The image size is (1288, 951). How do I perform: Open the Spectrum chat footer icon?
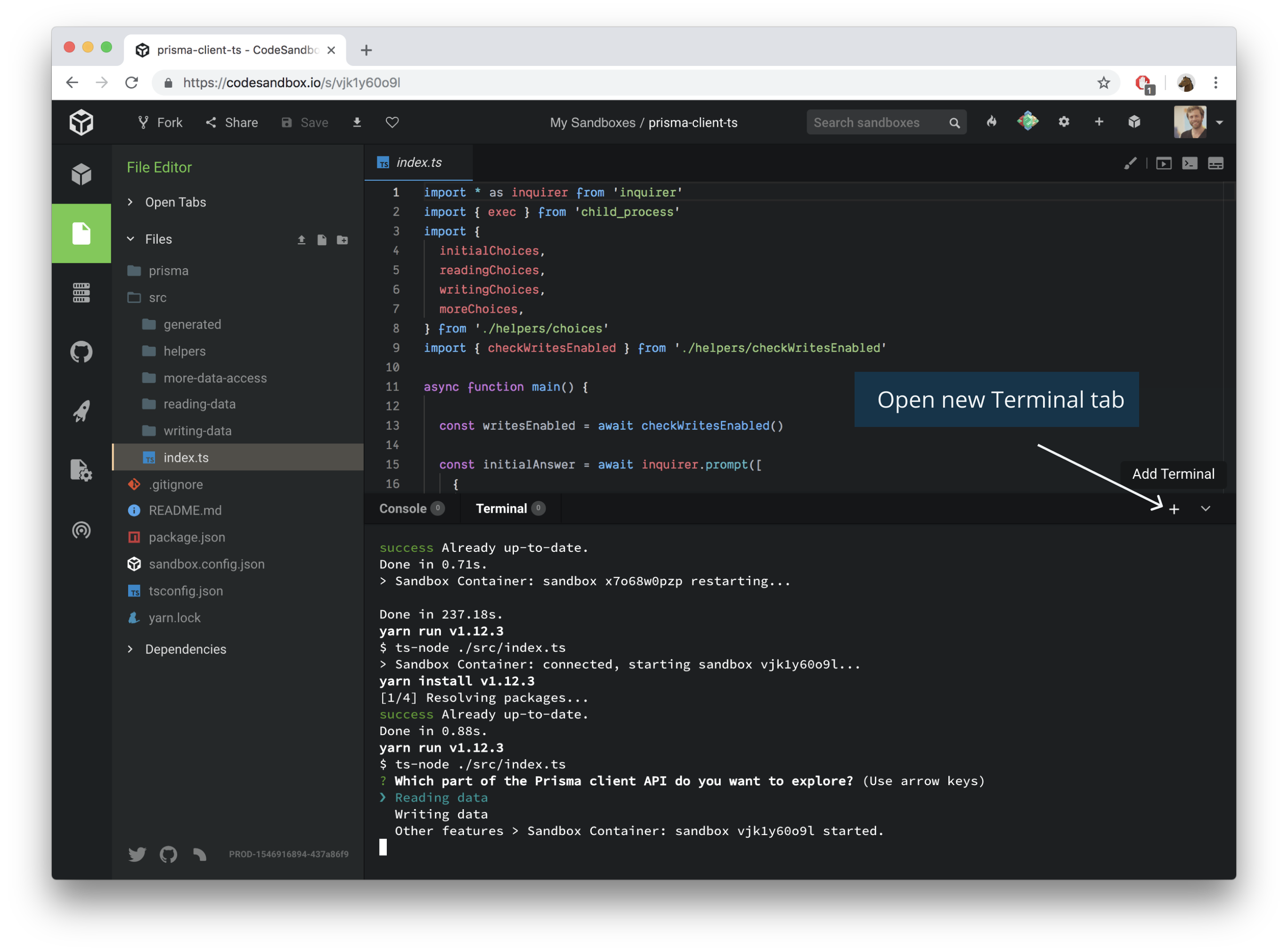tap(199, 854)
